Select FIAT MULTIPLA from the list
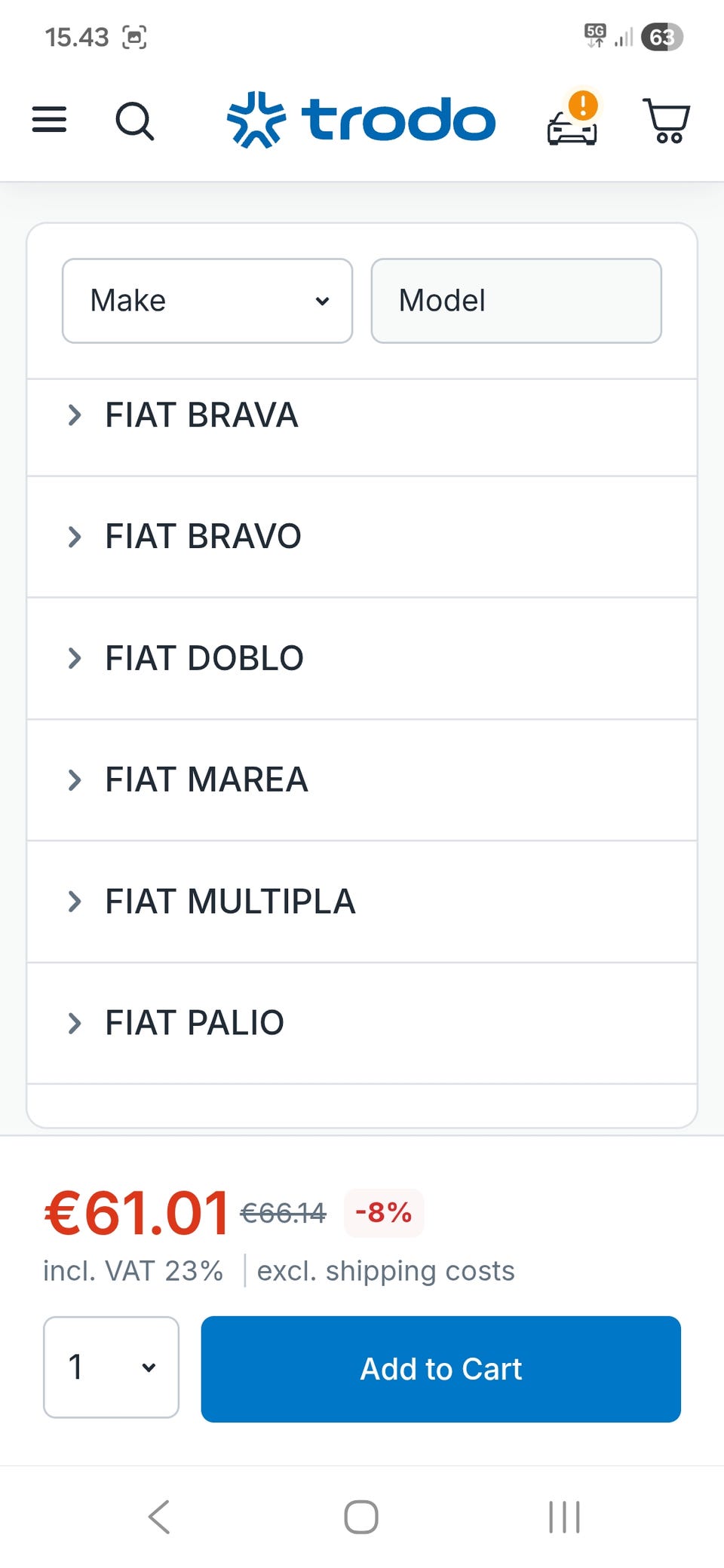The width and height of the screenshot is (724, 1568). (229, 902)
